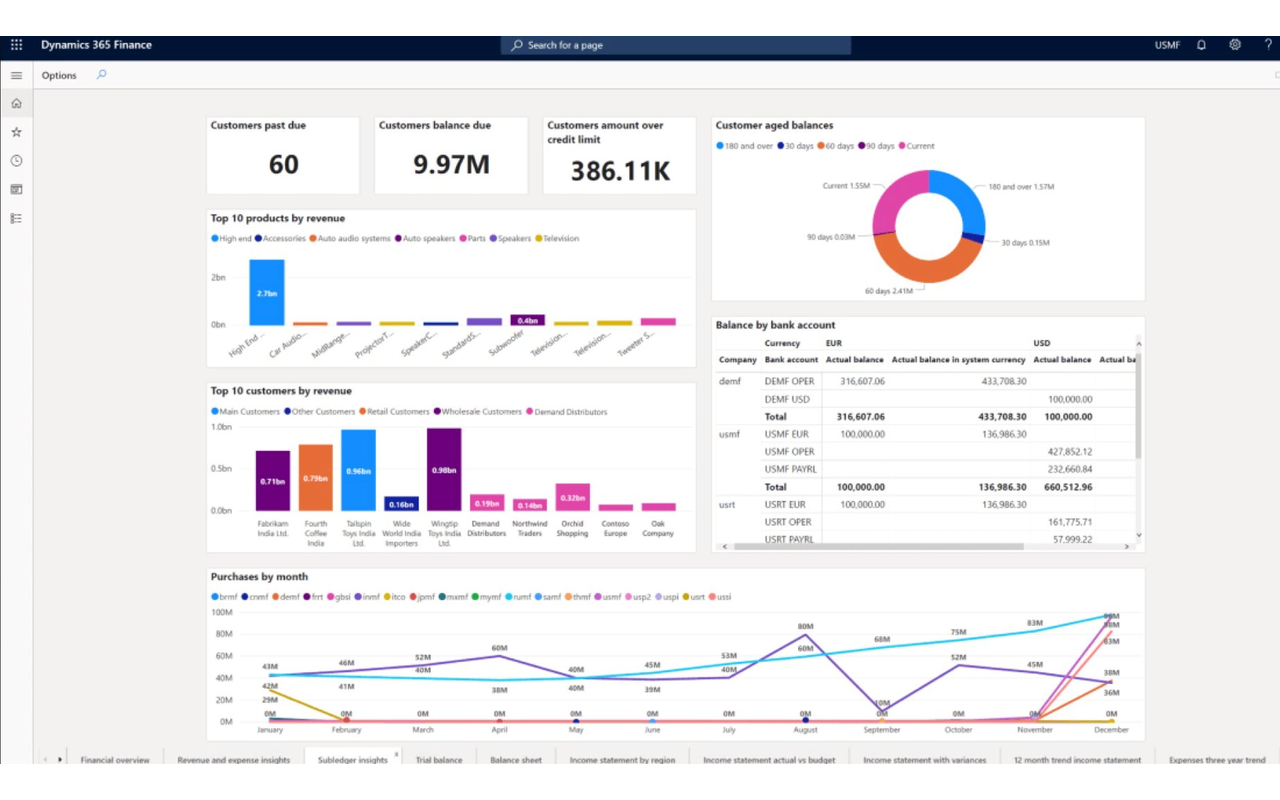
Task: Click the Customers balance due 9.97M card
Action: coord(451,155)
